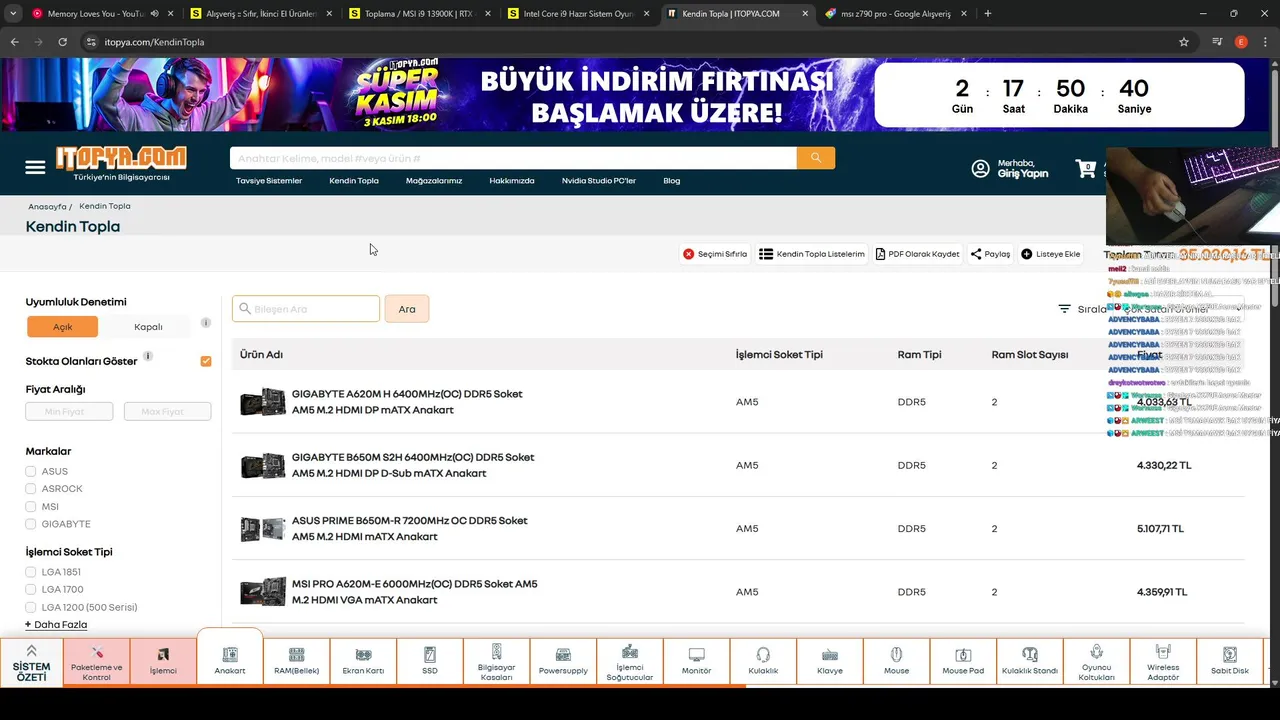Focus the Bileşen Ara input
Screen dimensions: 1280x720
click(306, 309)
